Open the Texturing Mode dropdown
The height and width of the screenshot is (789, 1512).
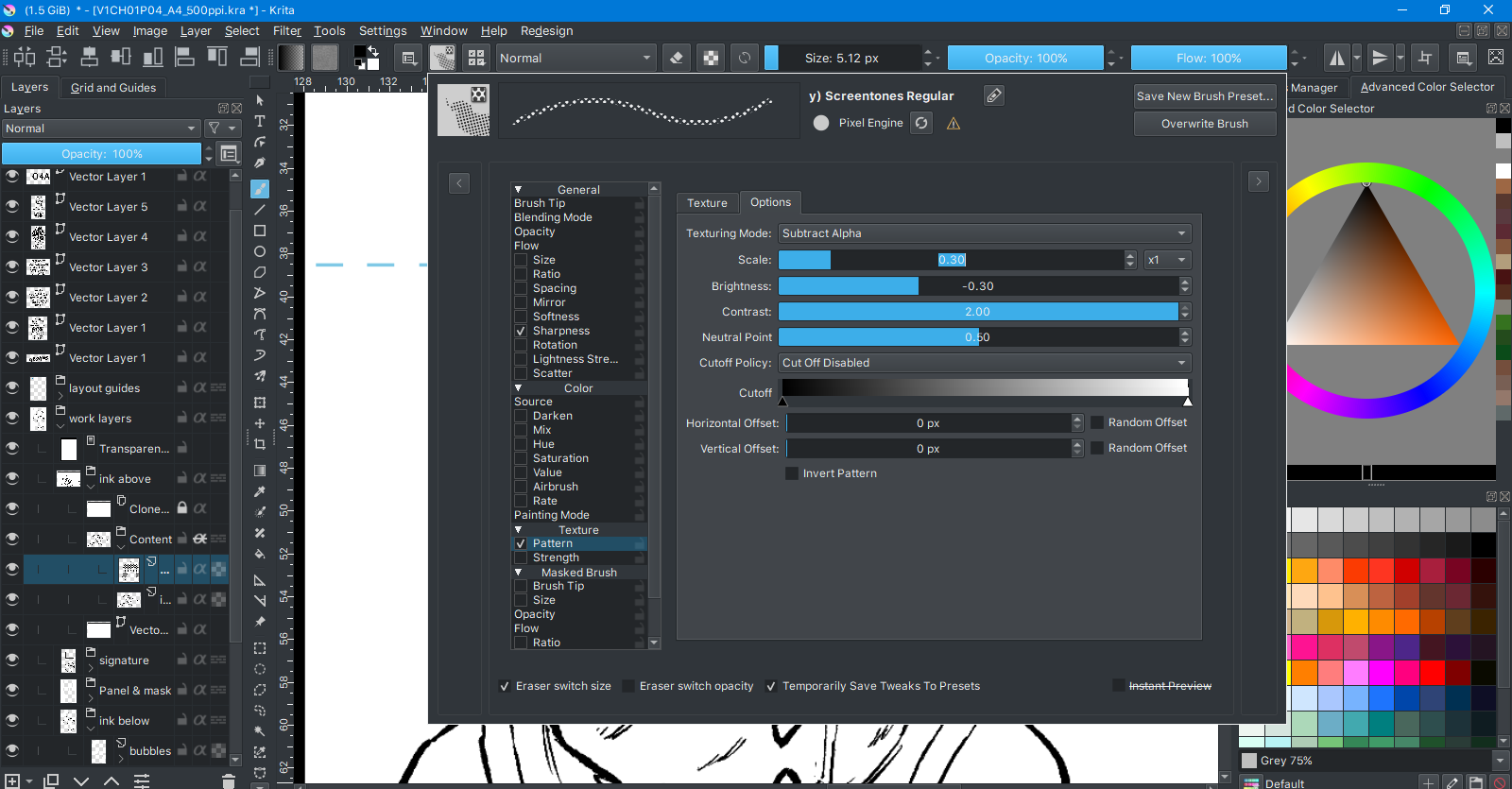click(984, 233)
